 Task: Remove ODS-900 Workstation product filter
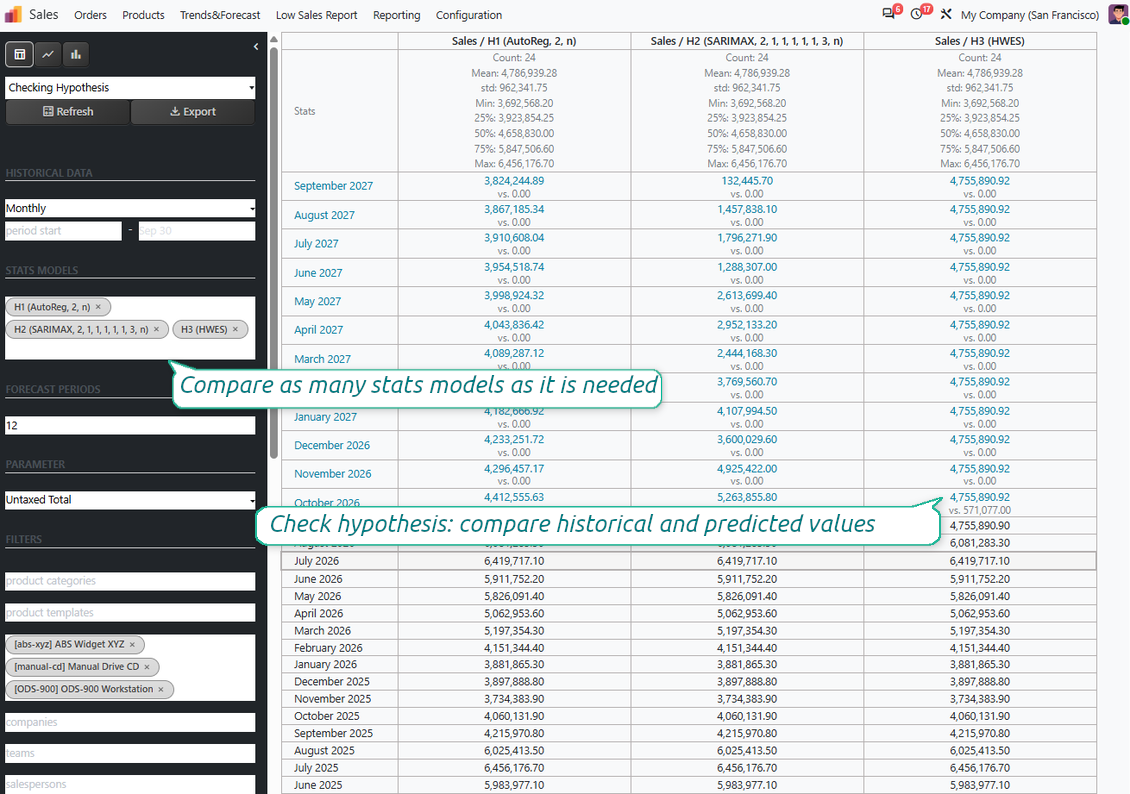pos(161,690)
